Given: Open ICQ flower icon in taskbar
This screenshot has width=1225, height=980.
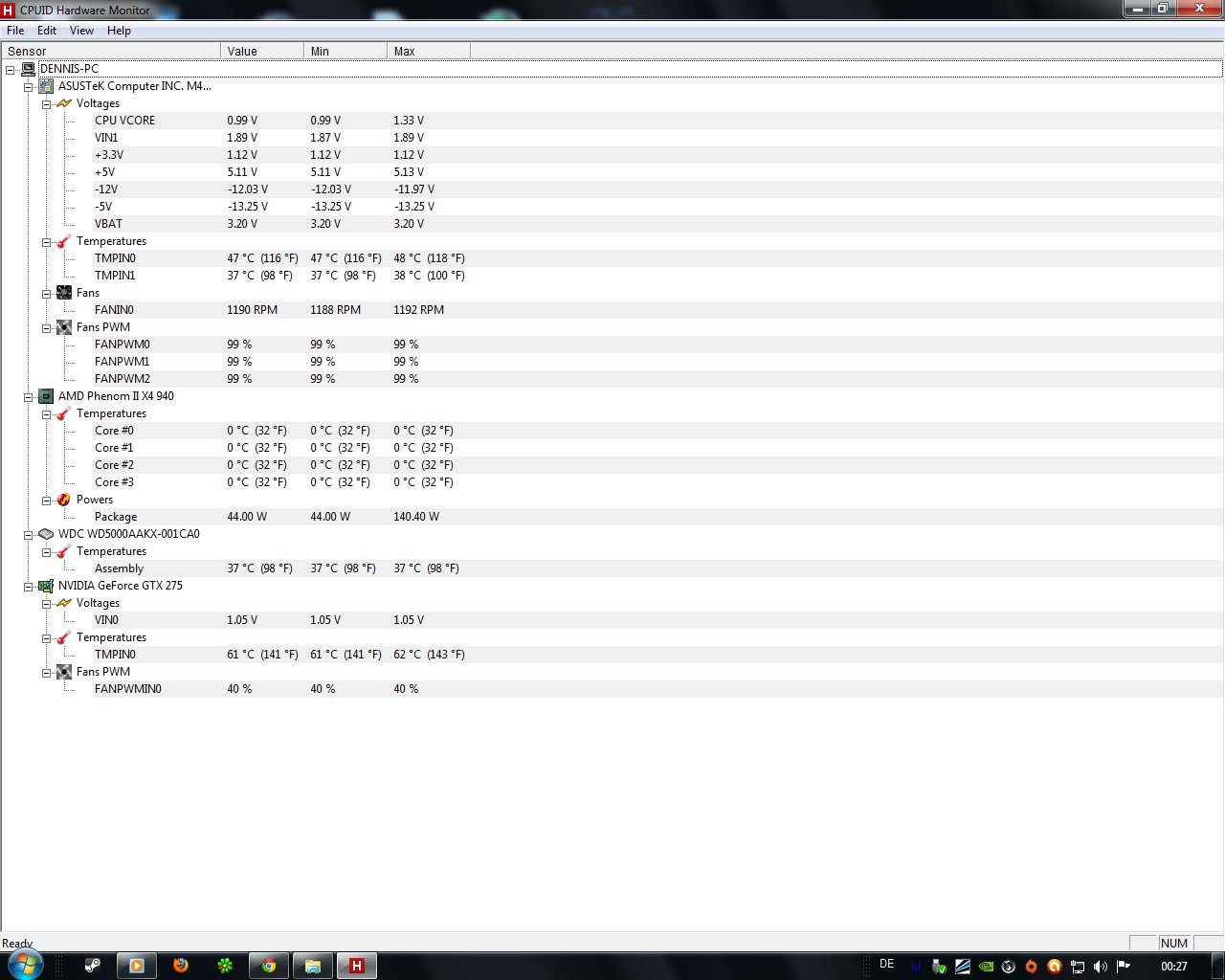Looking at the screenshot, I should [x=225, y=966].
